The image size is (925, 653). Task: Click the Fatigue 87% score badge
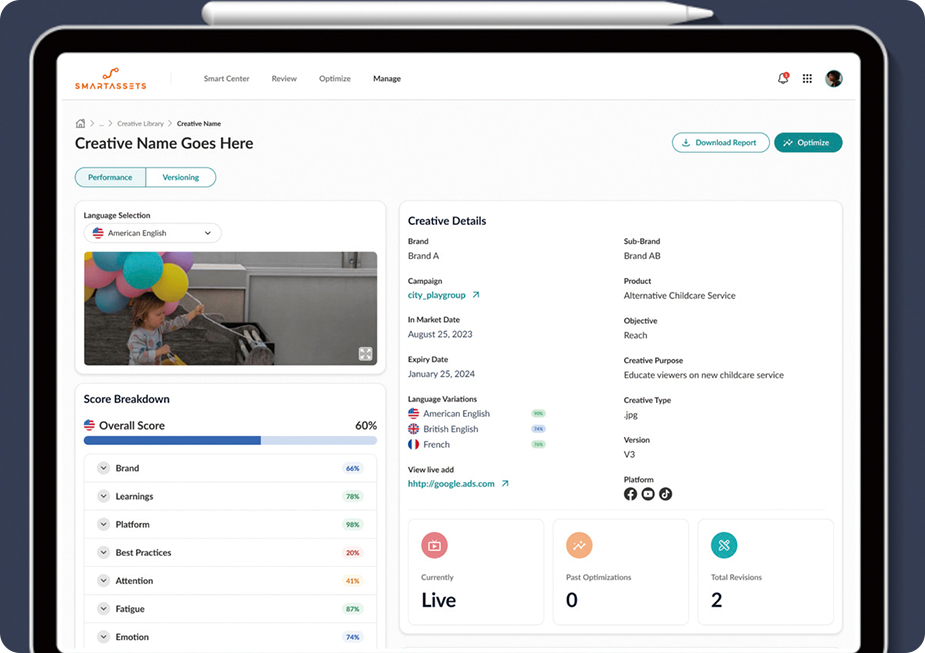pyautogui.click(x=352, y=609)
